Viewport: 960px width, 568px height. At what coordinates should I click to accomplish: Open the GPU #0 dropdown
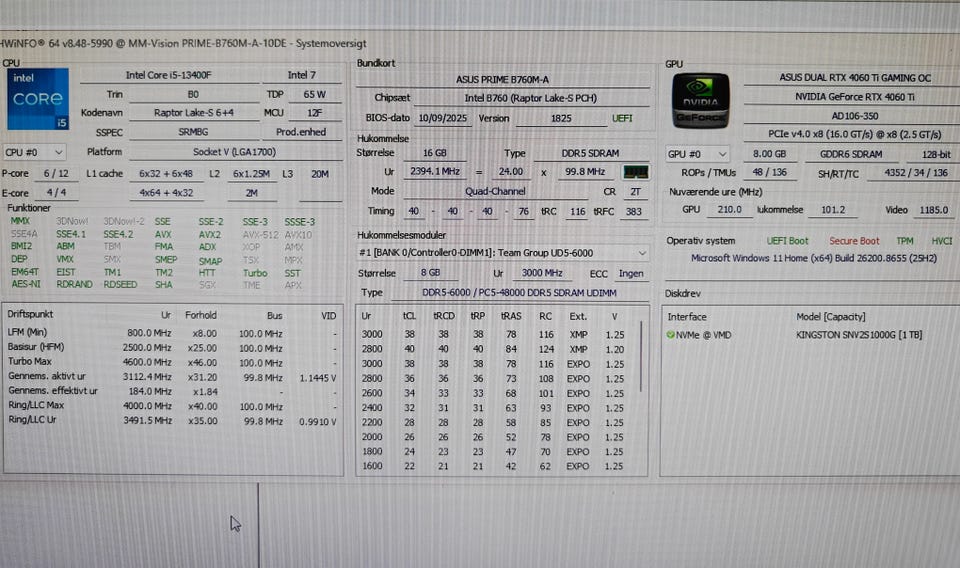pos(697,154)
